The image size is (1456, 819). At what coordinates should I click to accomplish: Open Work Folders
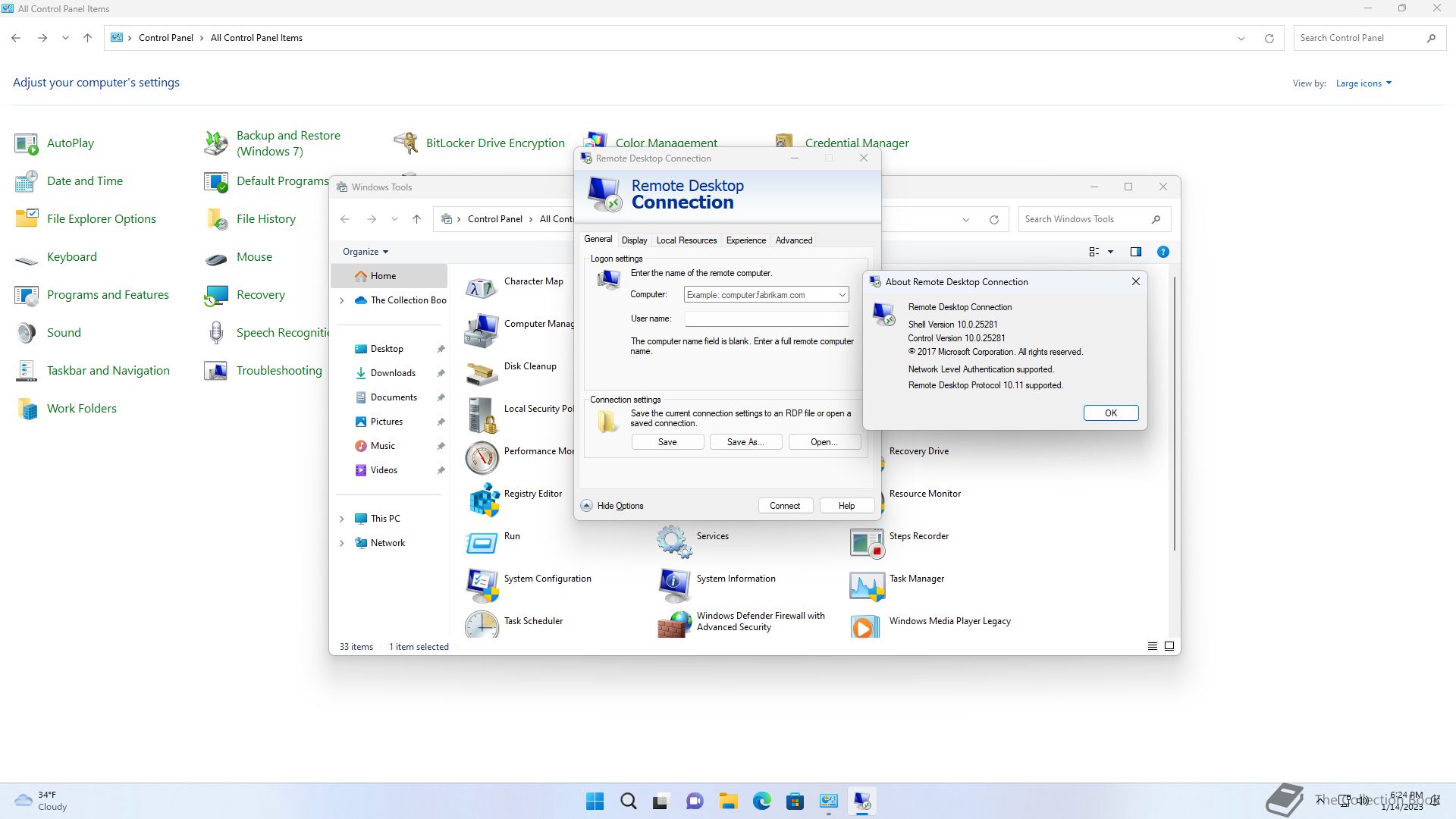tap(66, 409)
